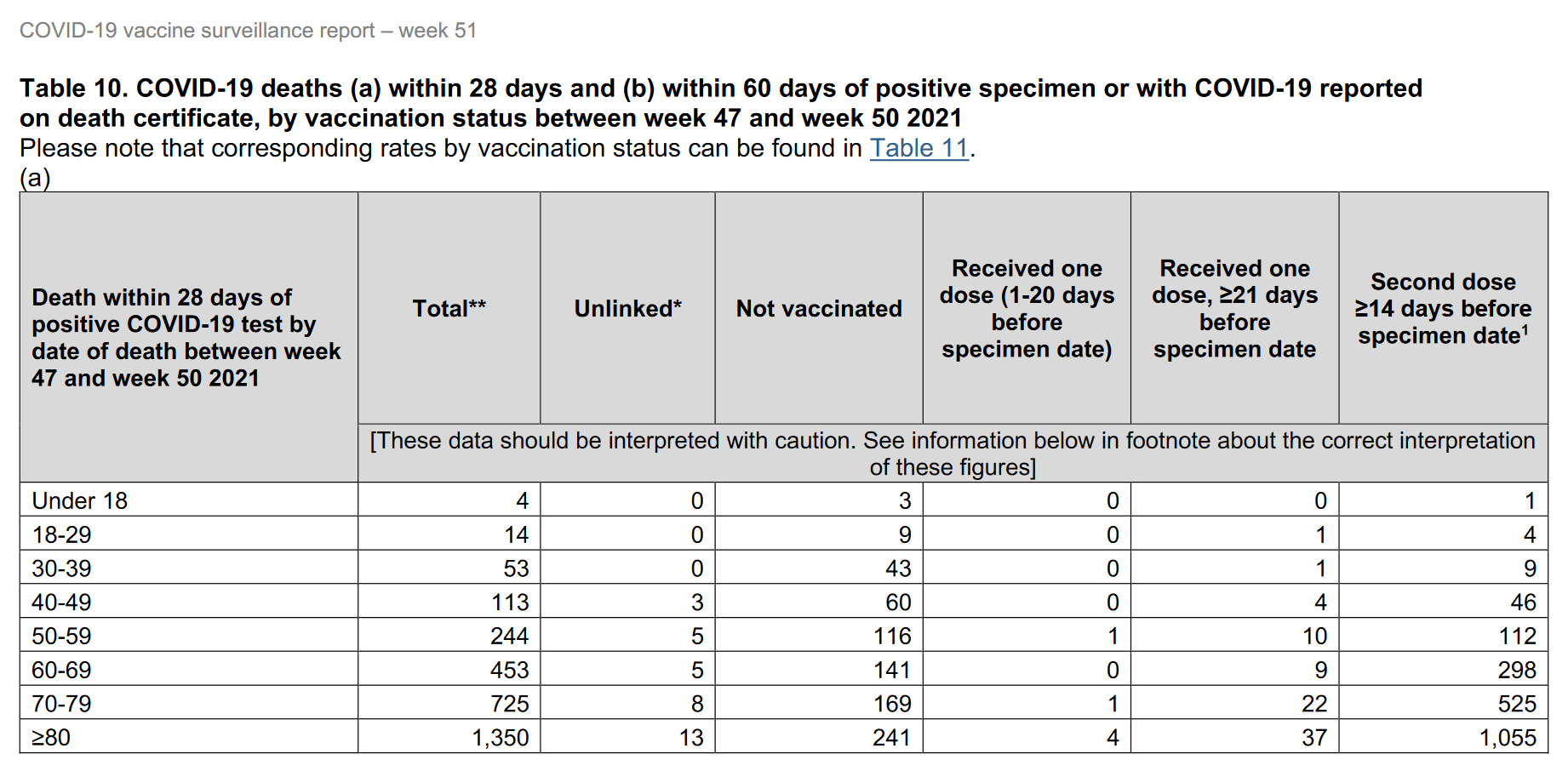The image size is (1568, 771).
Task: Click the 'interpreted with caution' note row
Action: 953,454
